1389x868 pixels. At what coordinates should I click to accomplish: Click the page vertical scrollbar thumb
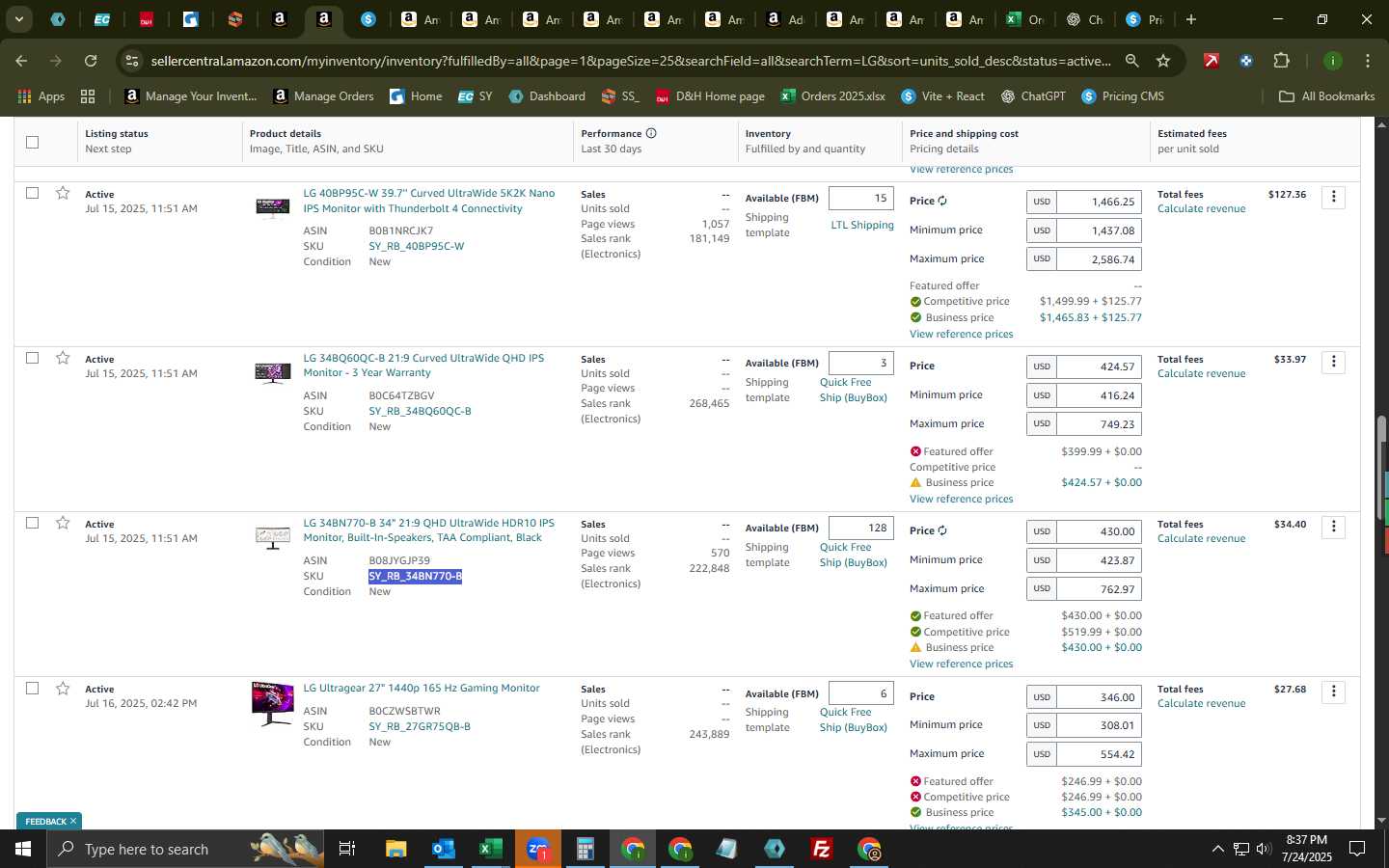pyautogui.click(x=1381, y=467)
